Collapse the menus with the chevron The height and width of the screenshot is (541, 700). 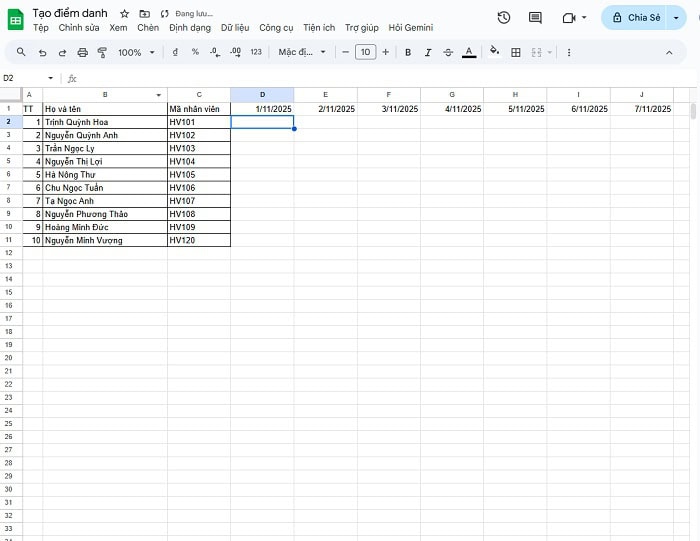click(669, 53)
